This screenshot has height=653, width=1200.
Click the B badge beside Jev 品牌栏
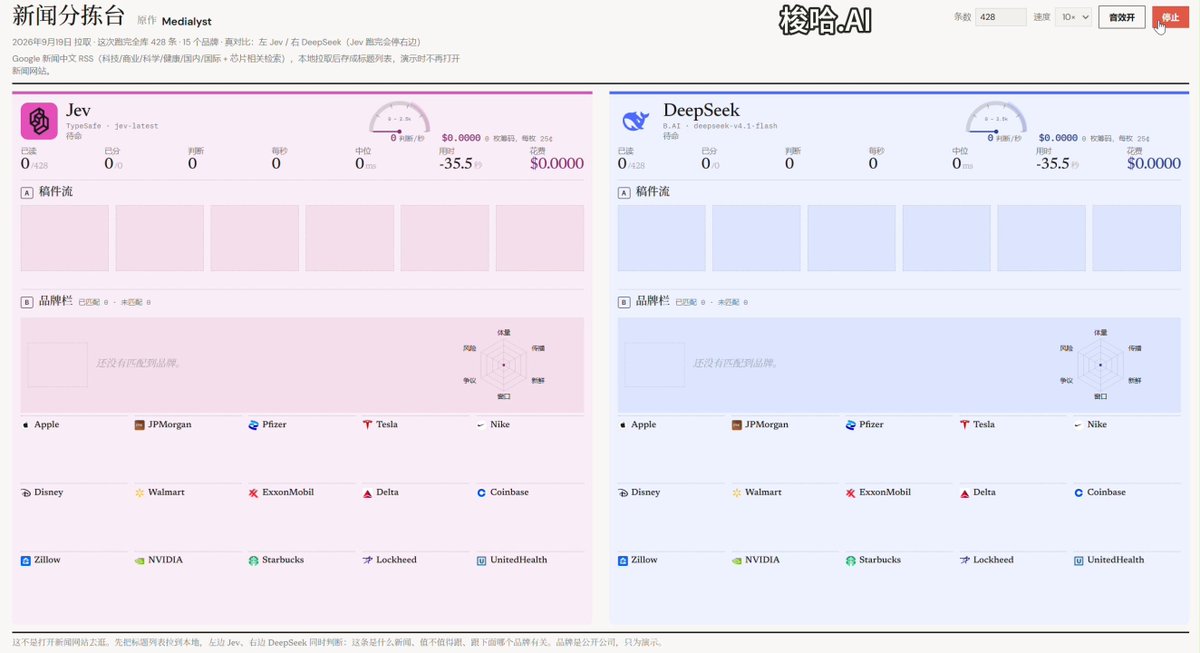[x=27, y=302]
